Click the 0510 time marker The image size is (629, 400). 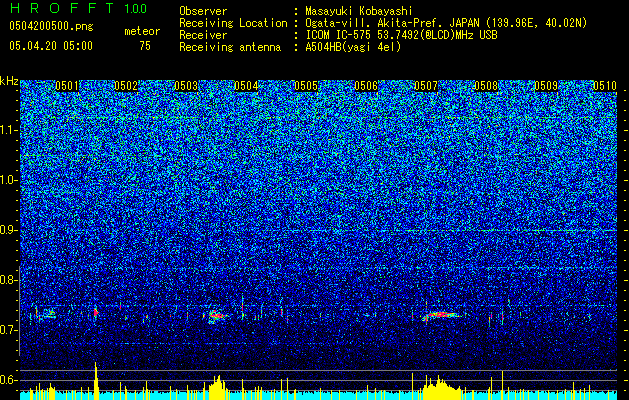point(605,86)
